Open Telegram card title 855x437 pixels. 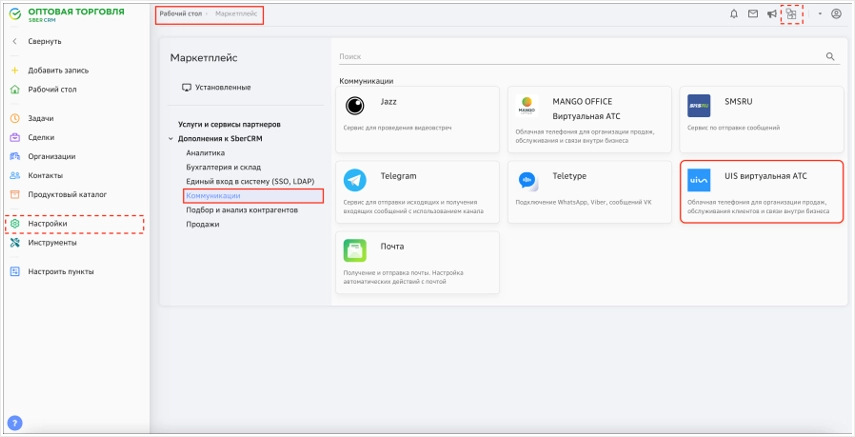click(x=398, y=176)
